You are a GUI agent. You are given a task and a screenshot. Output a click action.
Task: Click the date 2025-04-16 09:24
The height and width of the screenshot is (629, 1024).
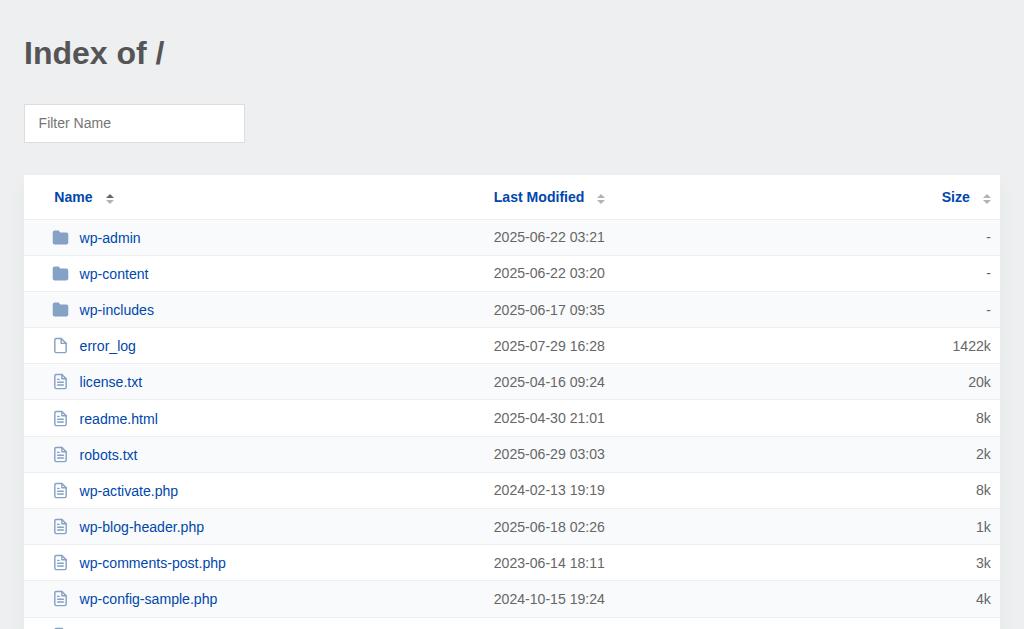(549, 381)
